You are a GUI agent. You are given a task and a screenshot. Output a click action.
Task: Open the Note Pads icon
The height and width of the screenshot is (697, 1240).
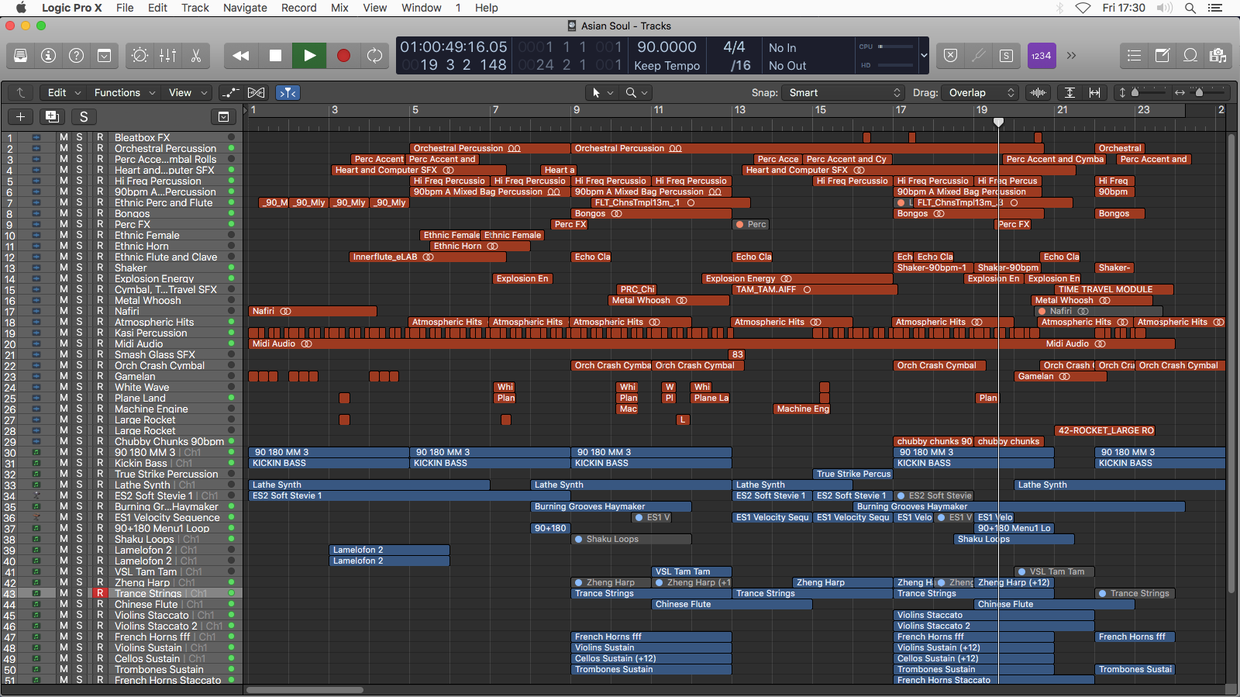(1162, 57)
